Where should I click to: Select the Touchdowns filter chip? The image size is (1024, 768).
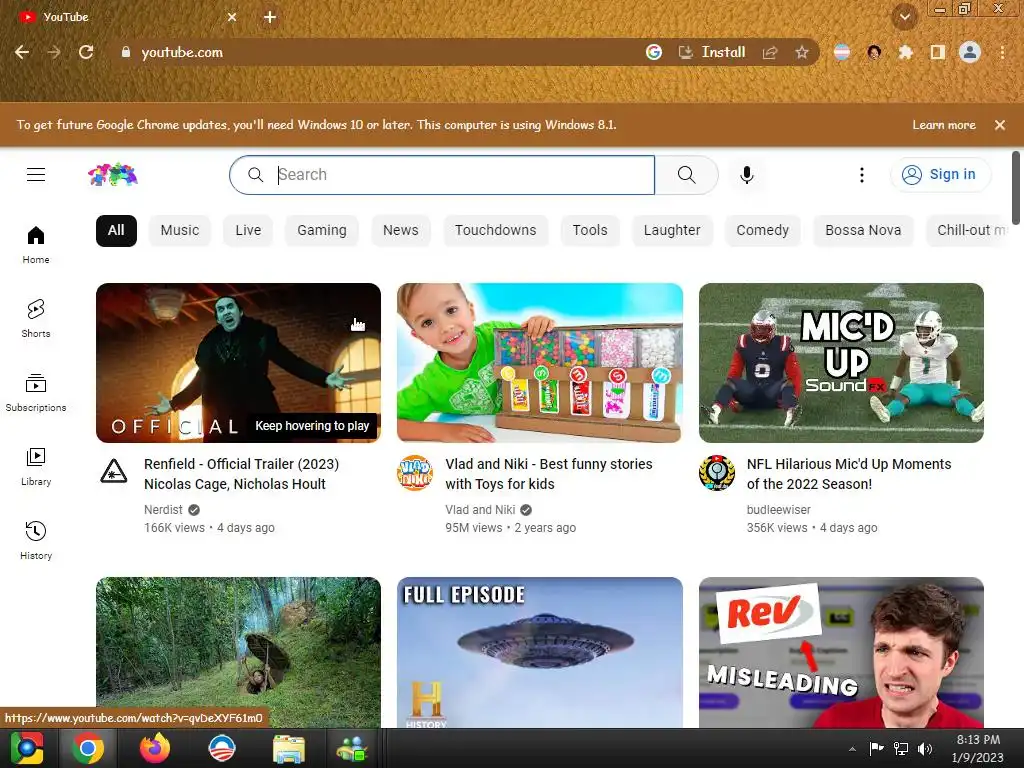click(496, 231)
